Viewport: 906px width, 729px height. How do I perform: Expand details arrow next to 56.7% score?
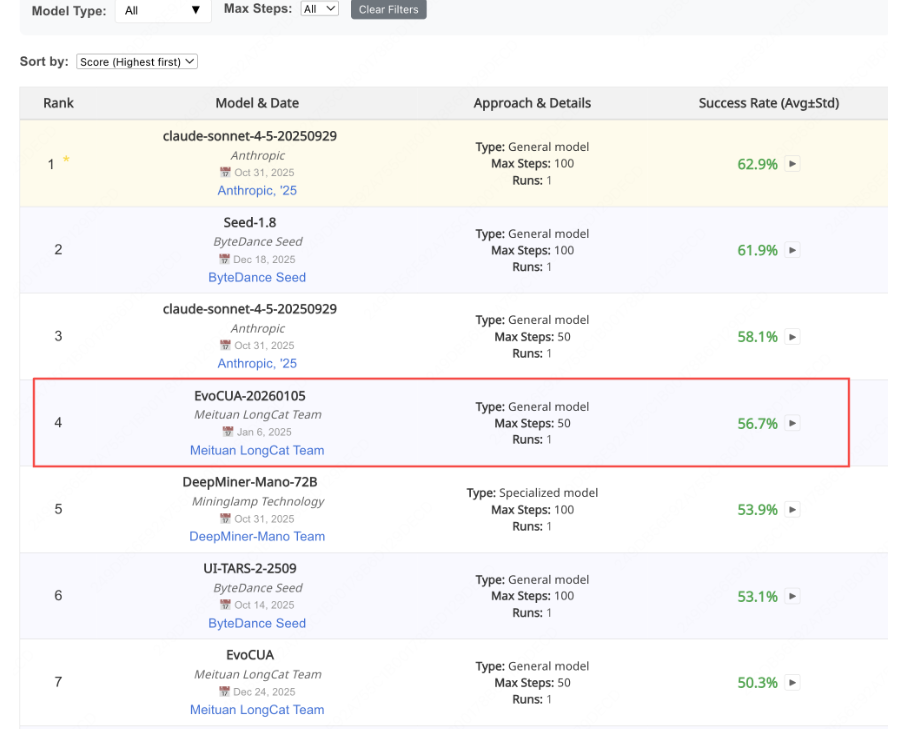coord(793,423)
